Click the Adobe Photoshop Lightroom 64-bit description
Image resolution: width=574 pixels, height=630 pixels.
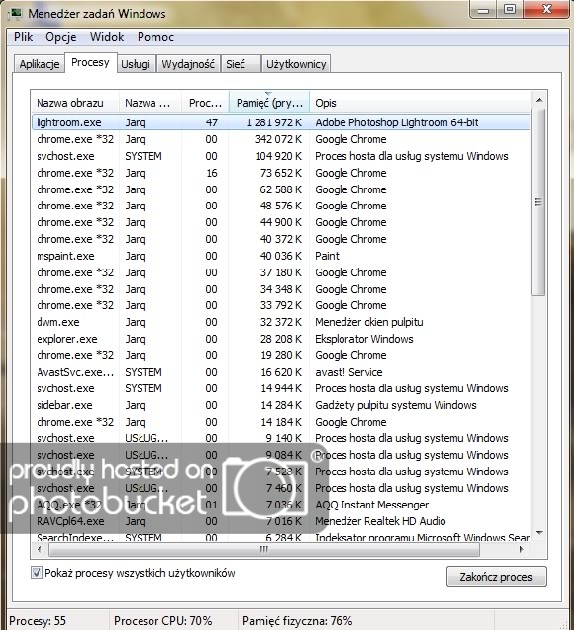click(x=396, y=122)
